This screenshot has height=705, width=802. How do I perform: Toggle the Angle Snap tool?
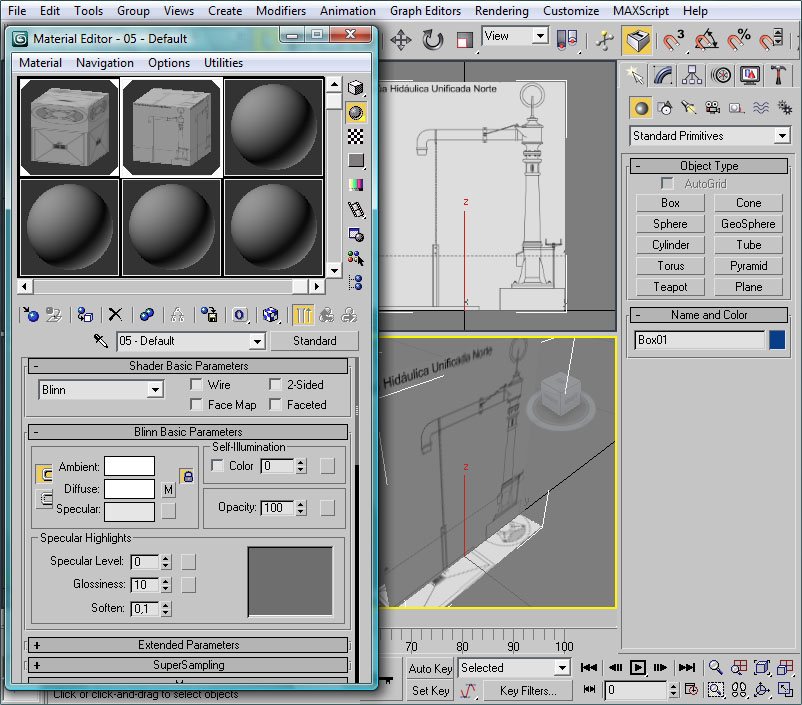tap(705, 40)
